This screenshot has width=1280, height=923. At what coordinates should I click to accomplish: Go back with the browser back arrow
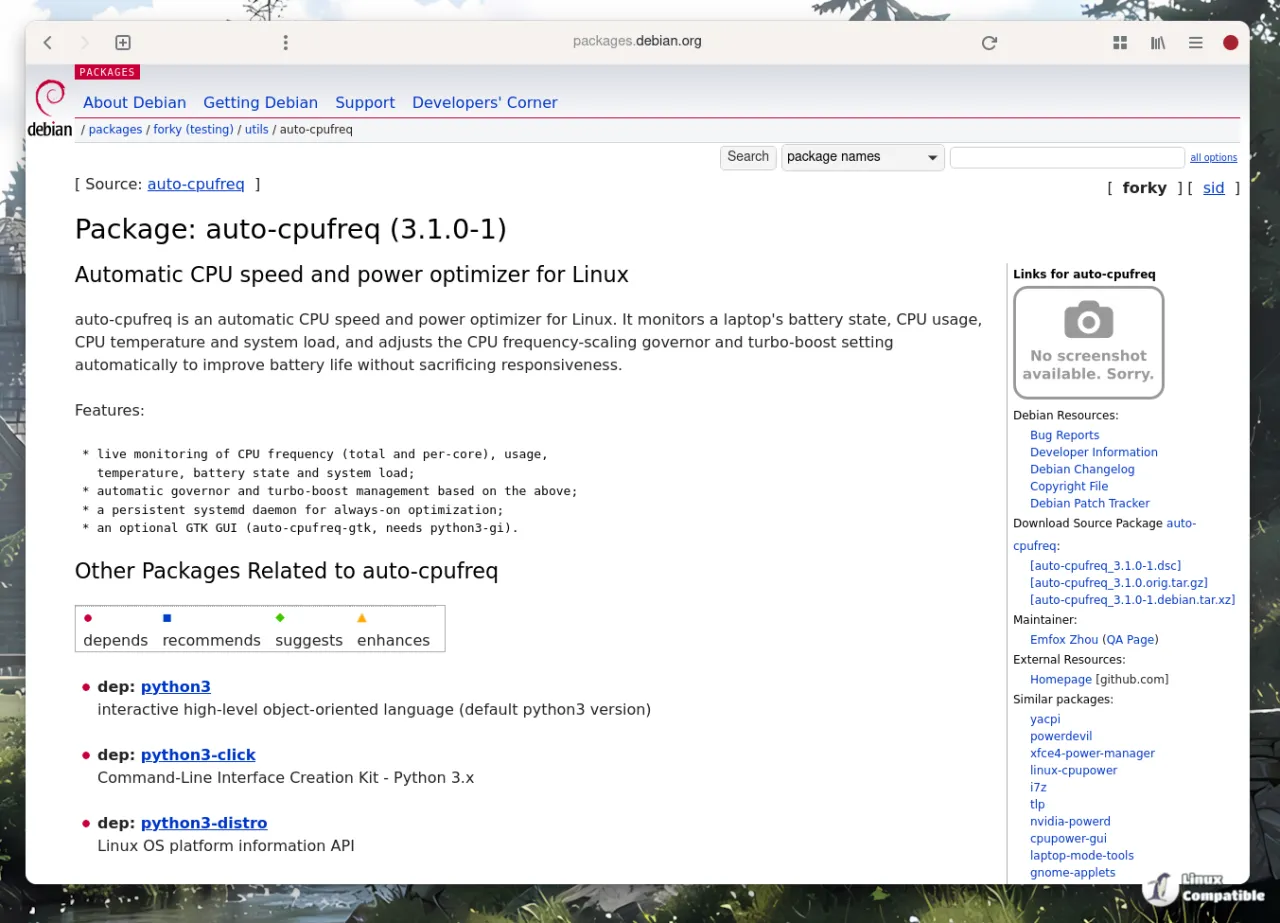pyautogui.click(x=48, y=43)
